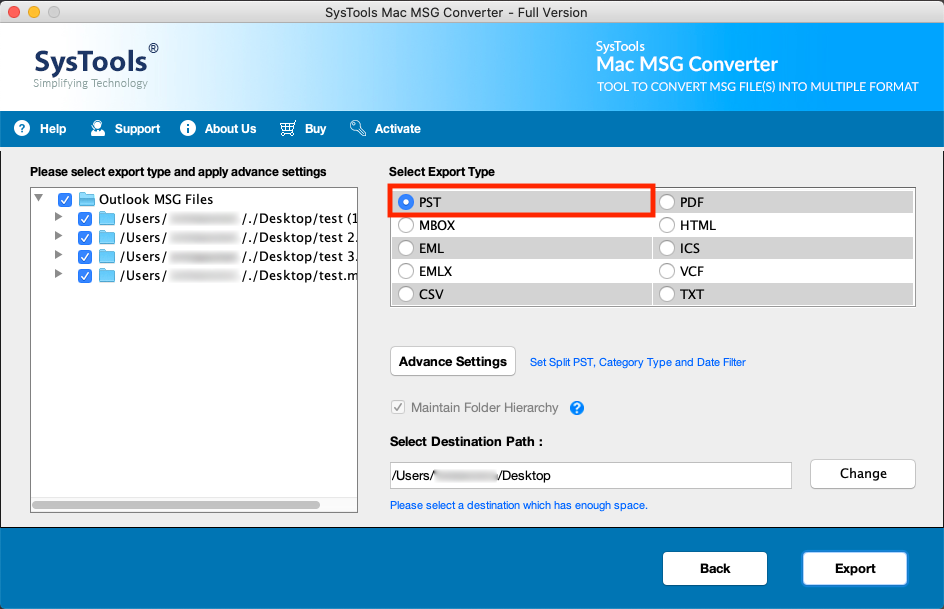Select the EMLX export type

tap(406, 271)
